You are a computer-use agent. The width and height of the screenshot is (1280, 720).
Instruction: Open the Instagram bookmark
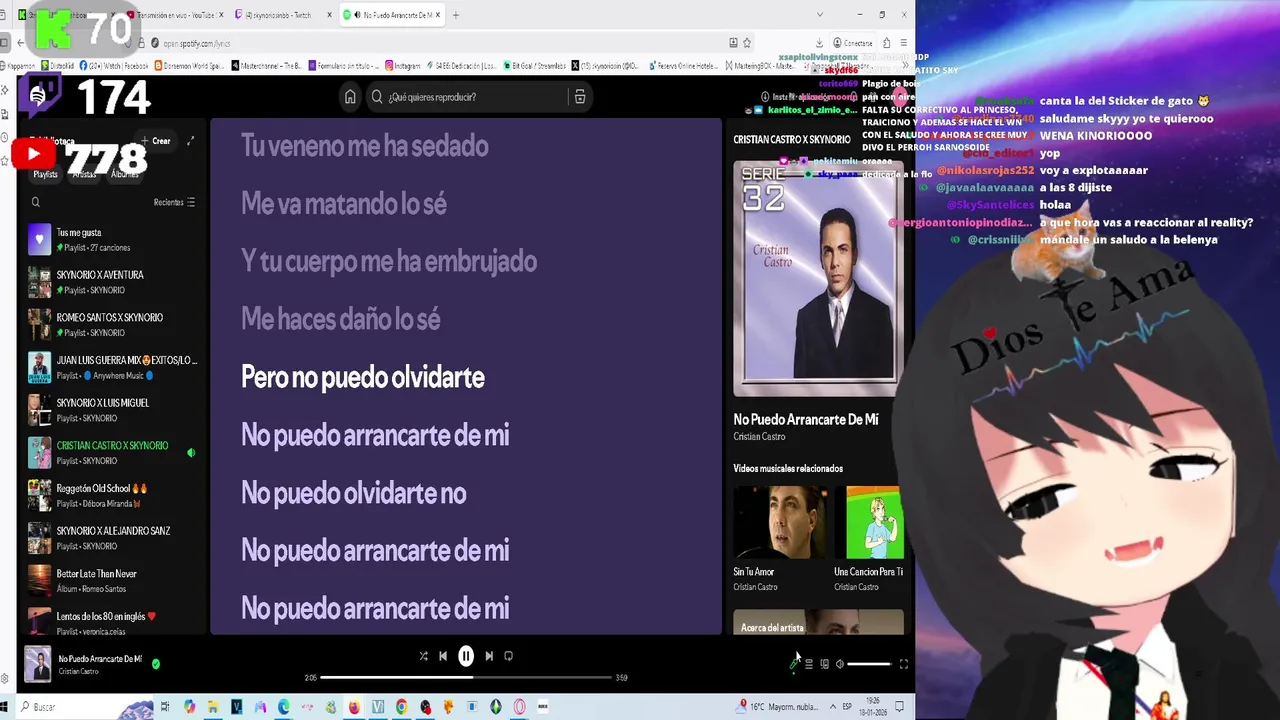click(x=402, y=66)
